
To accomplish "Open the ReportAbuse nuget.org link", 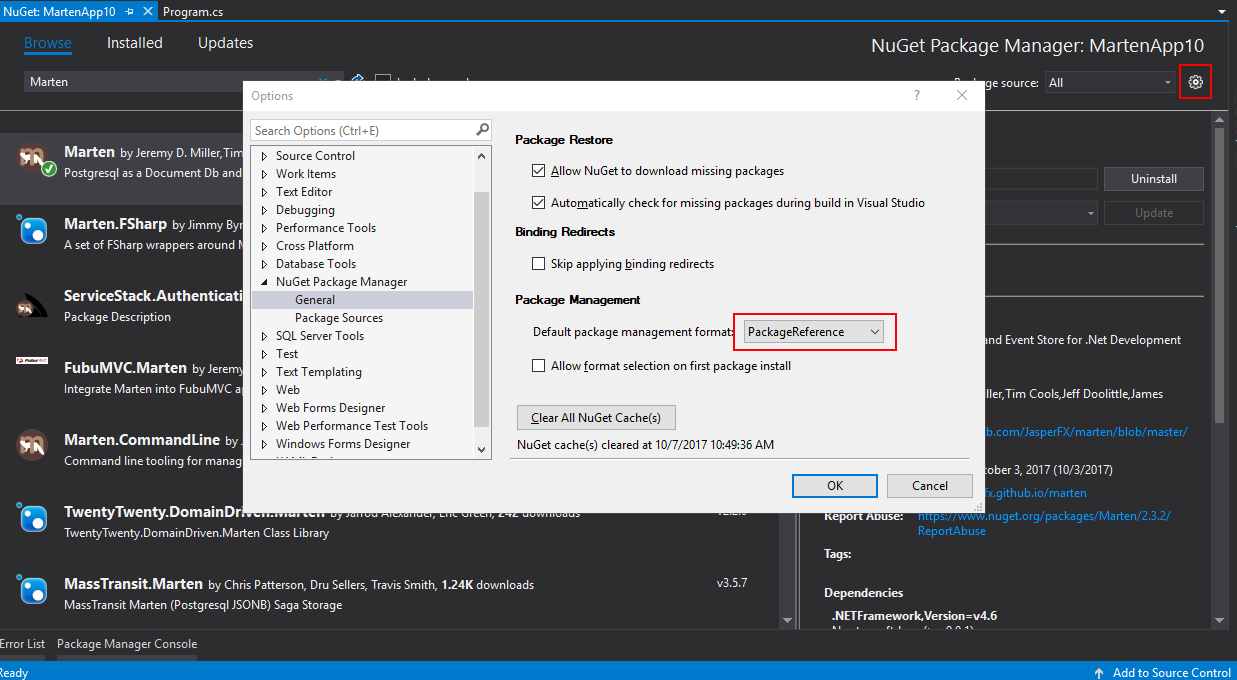I will pos(1044,523).
